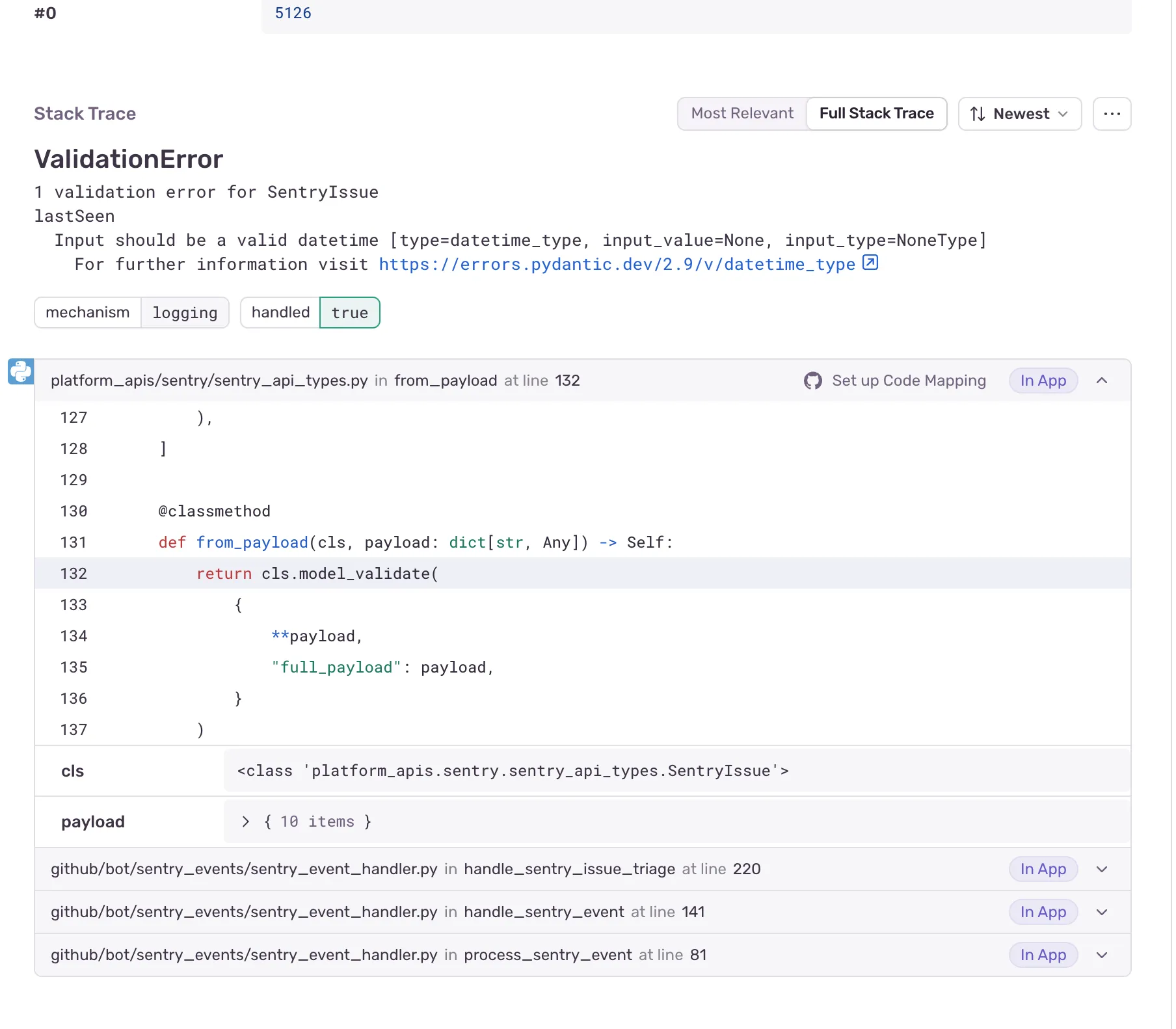Open the ellipsis overflow menu beside Newest
The width and height of the screenshot is (1176, 1029).
coord(1112,114)
